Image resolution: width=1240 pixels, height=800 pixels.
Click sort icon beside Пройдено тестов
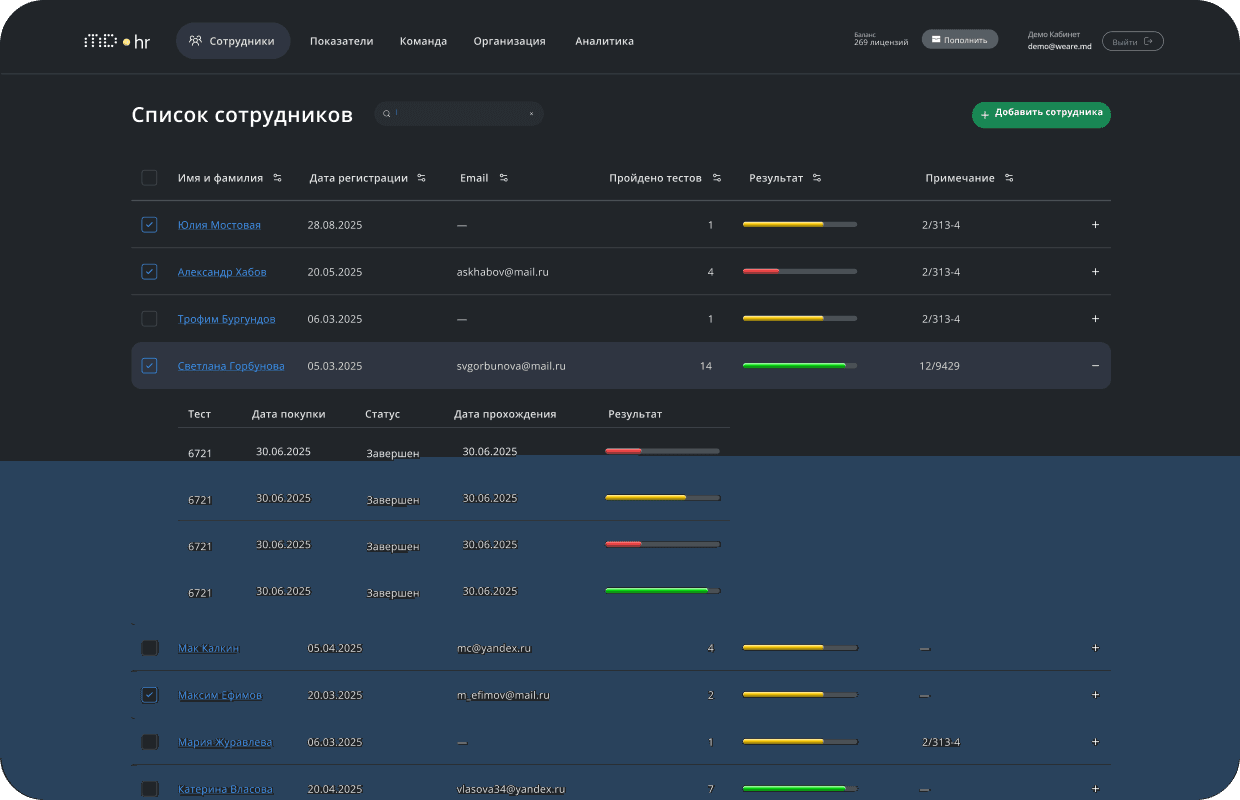pyautogui.click(x=717, y=178)
